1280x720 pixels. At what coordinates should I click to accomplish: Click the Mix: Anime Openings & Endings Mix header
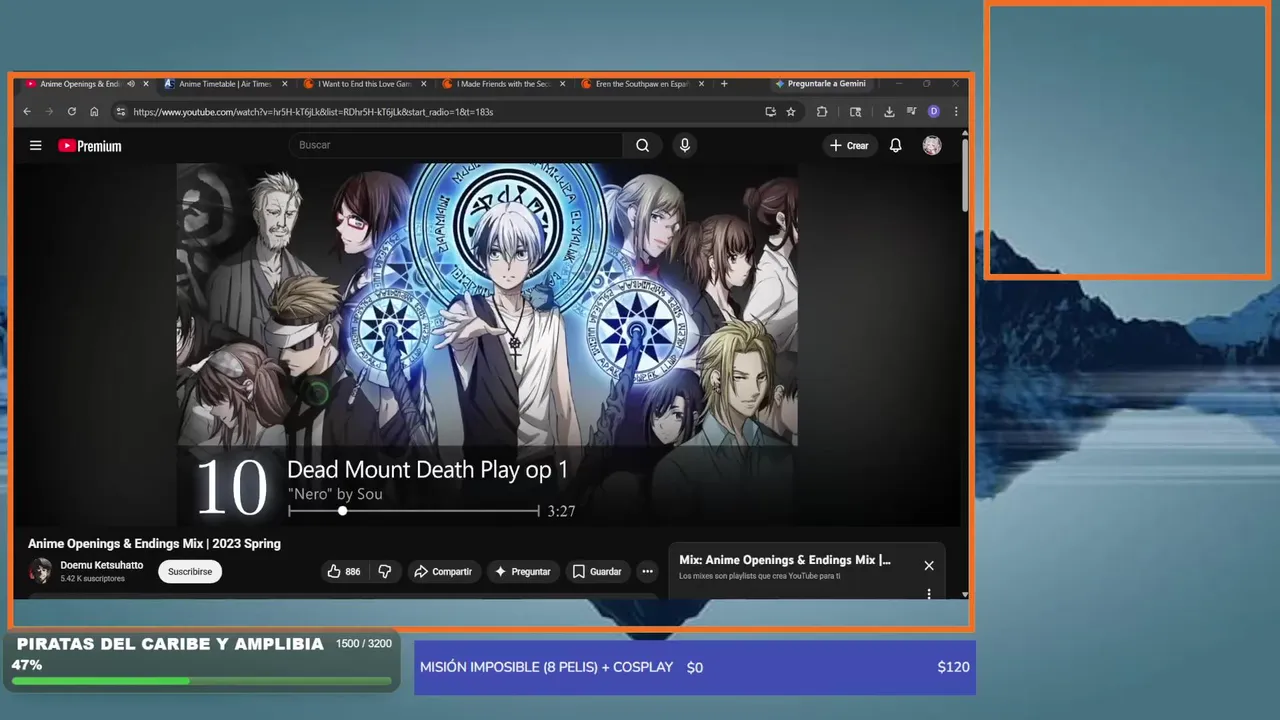[785, 560]
